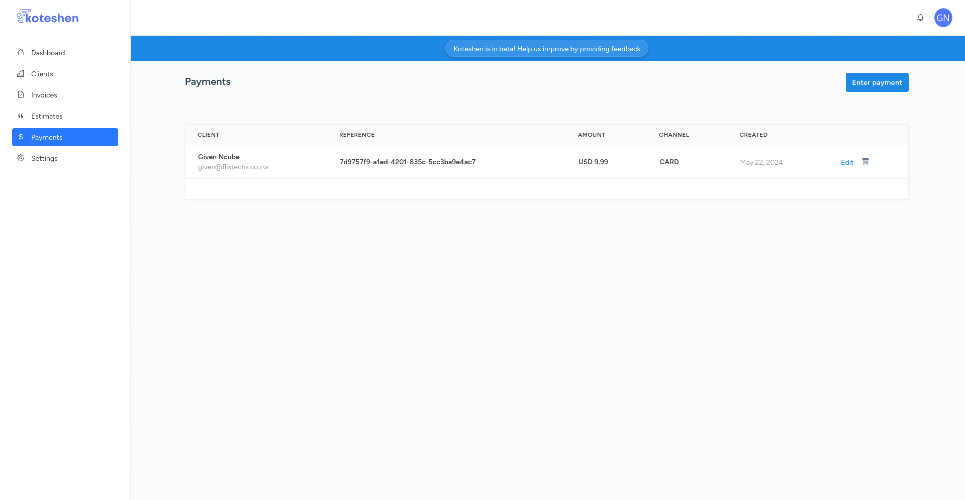Click the Clients sidebar icon
This screenshot has height=500, width=965.
tap(20, 74)
